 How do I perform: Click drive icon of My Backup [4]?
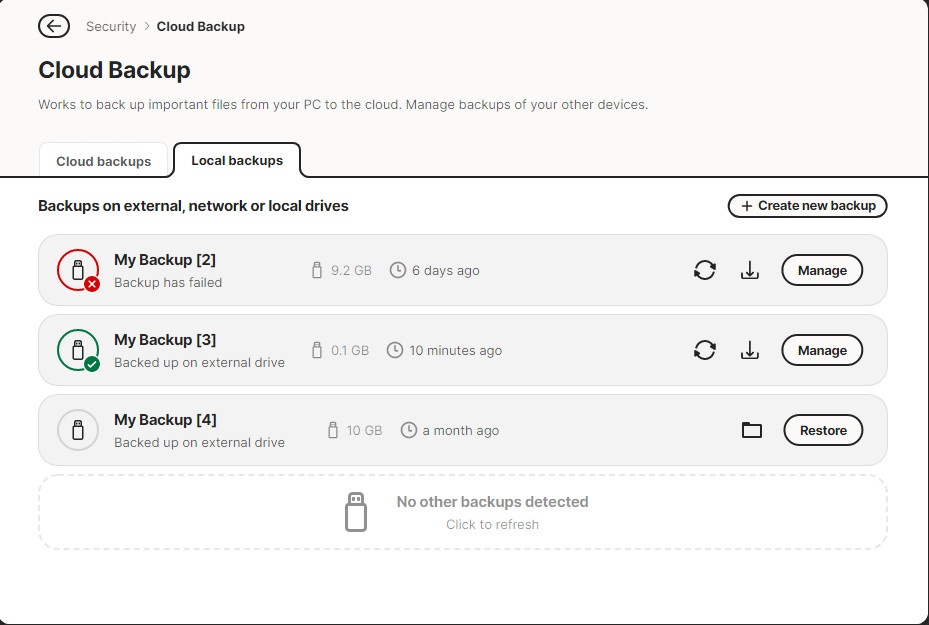78,430
